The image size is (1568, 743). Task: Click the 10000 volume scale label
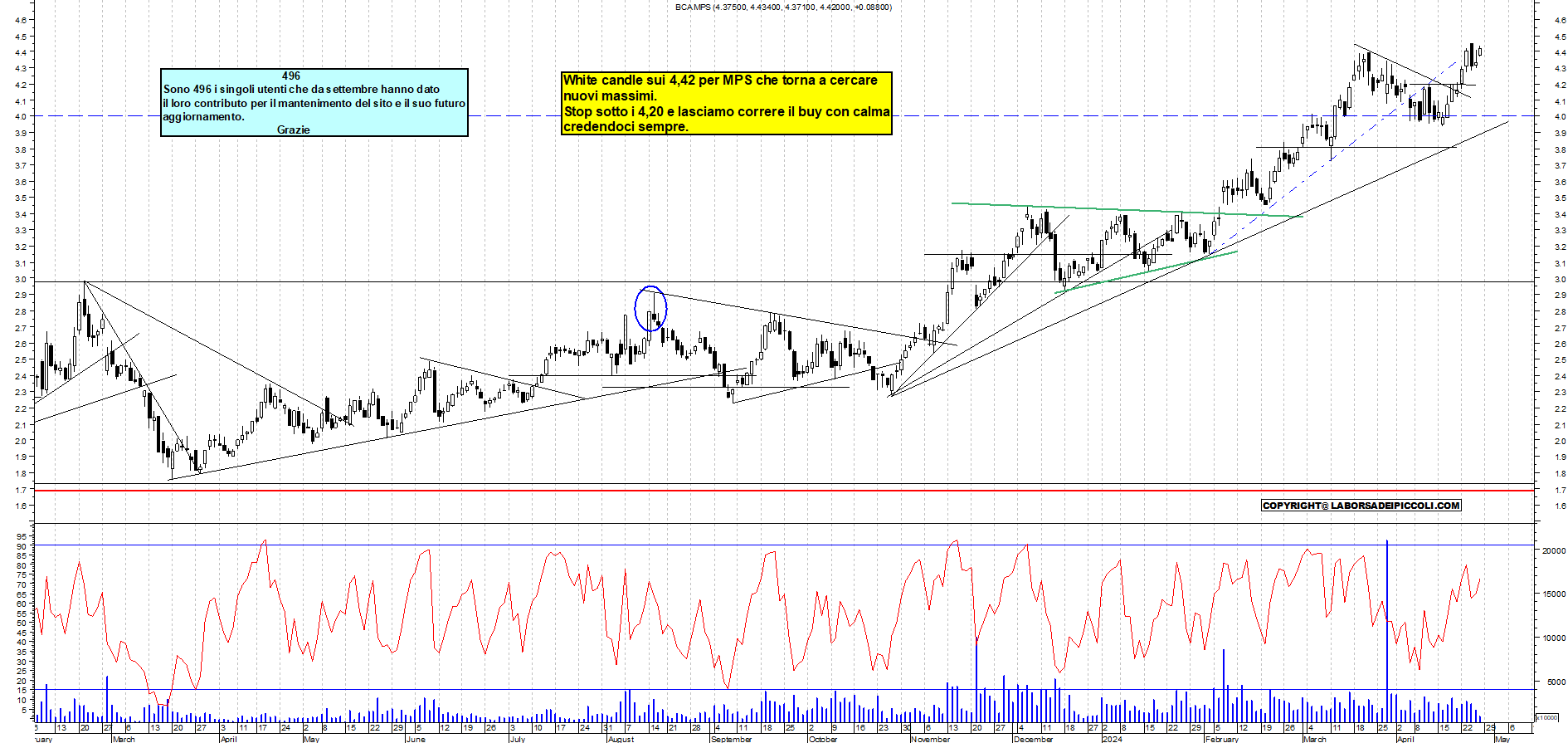click(1553, 638)
